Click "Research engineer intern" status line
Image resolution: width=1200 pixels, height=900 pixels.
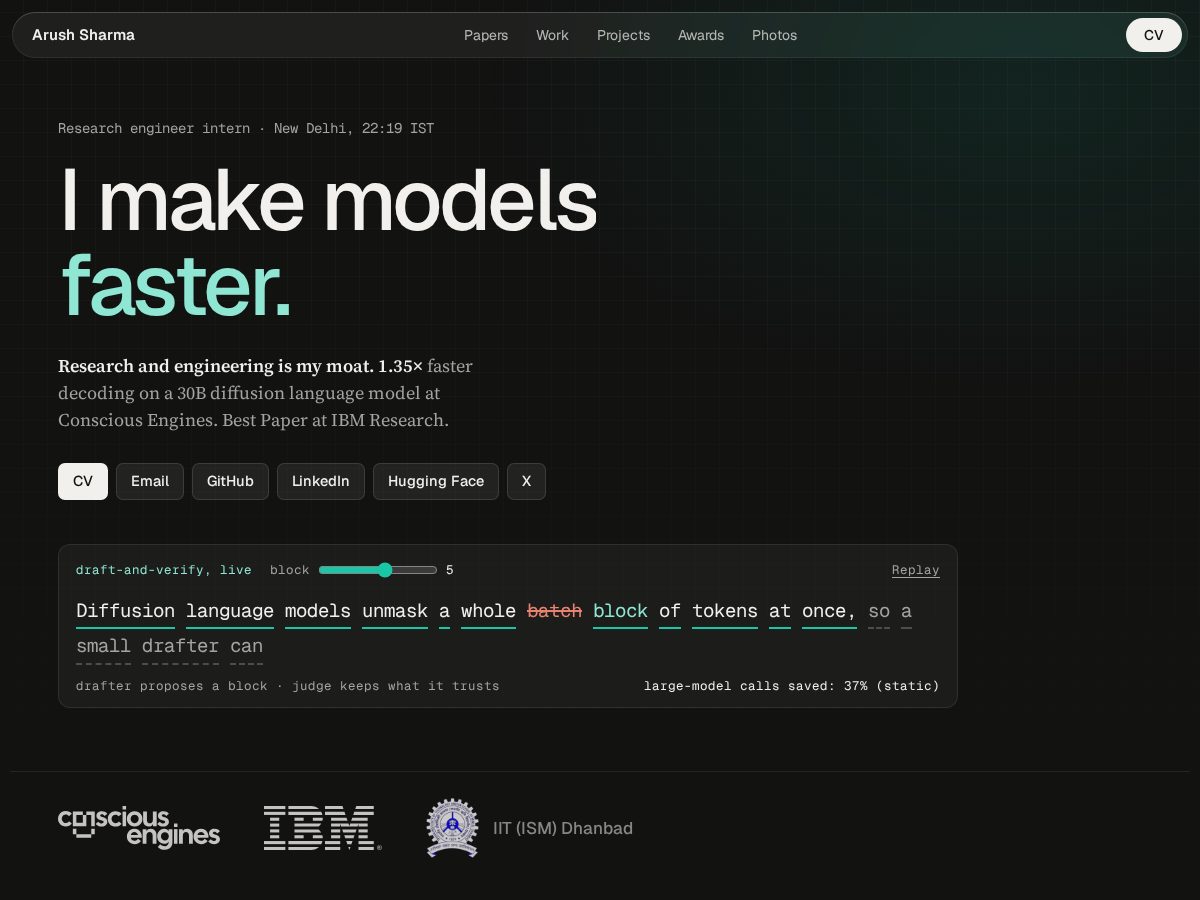click(x=154, y=128)
